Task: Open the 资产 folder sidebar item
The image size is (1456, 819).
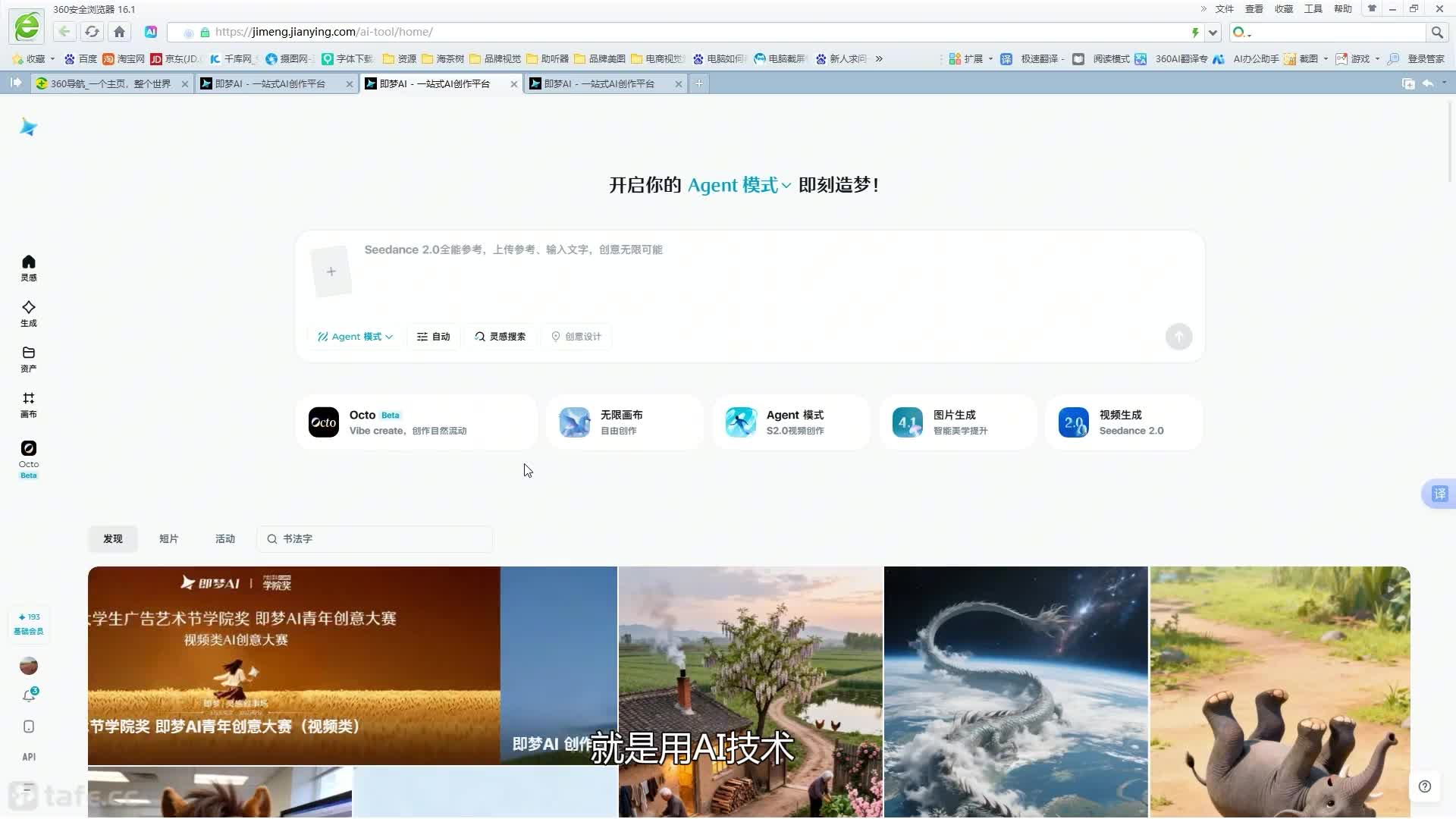Action: [29, 359]
